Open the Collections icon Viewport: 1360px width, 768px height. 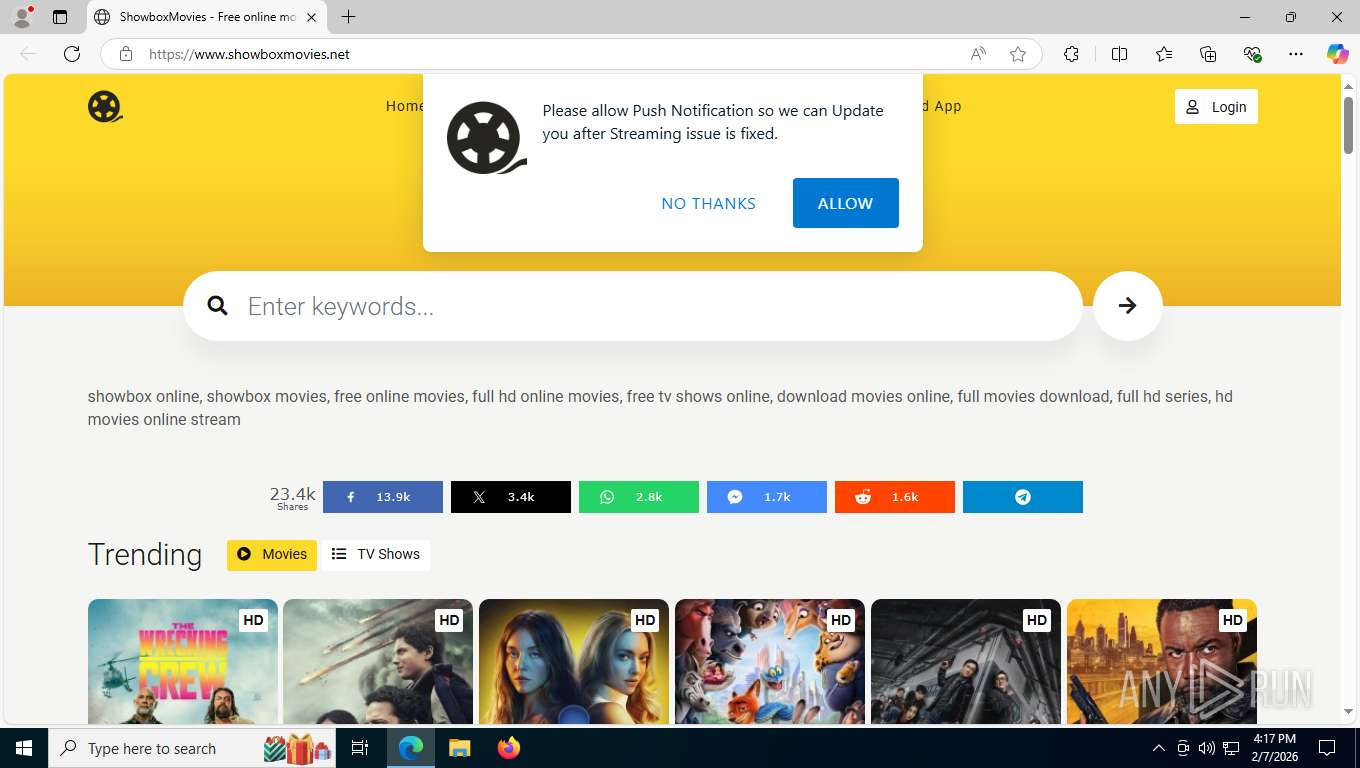(x=1208, y=54)
